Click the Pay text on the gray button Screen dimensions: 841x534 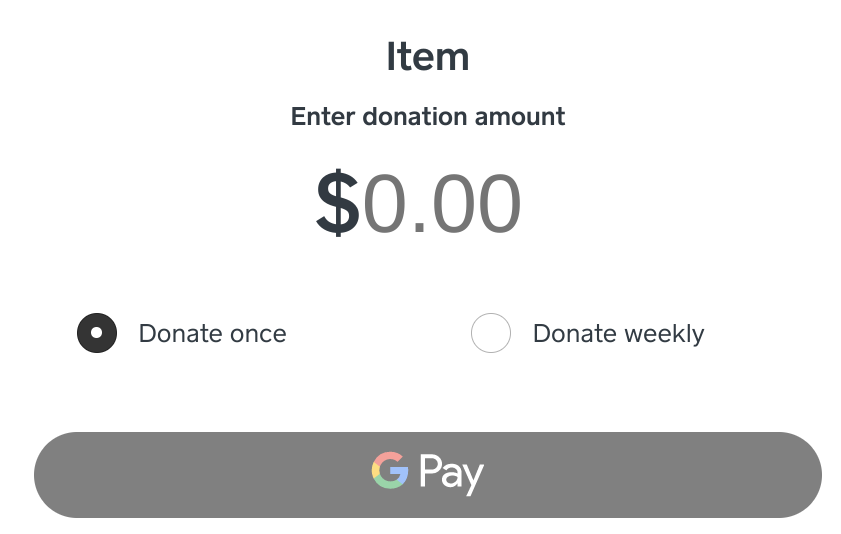[452, 473]
